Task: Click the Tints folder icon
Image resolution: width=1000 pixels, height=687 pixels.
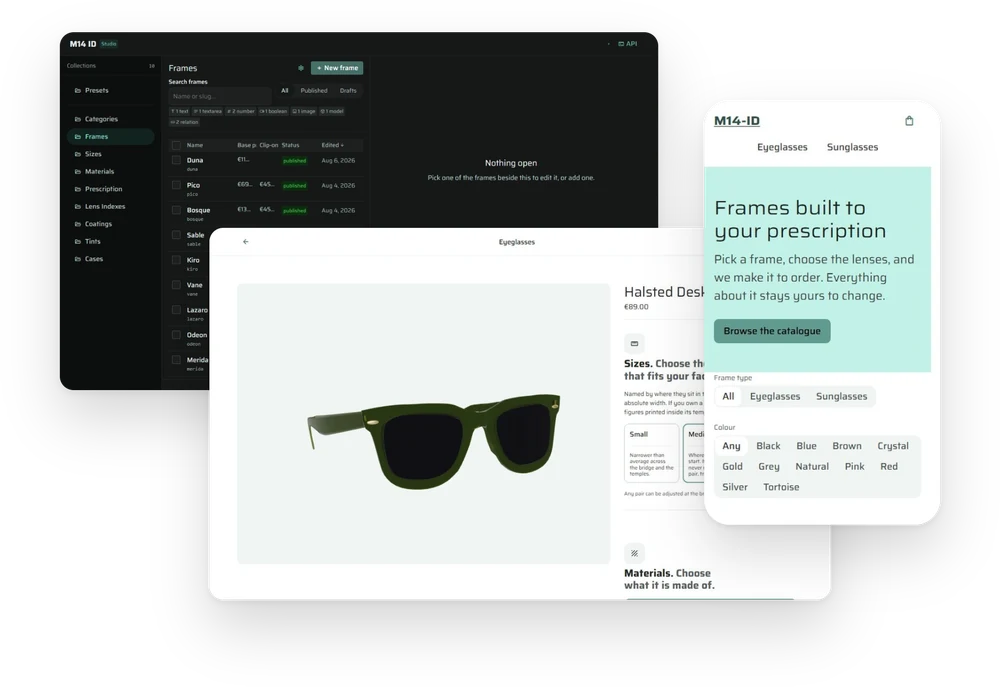Action: (78, 242)
